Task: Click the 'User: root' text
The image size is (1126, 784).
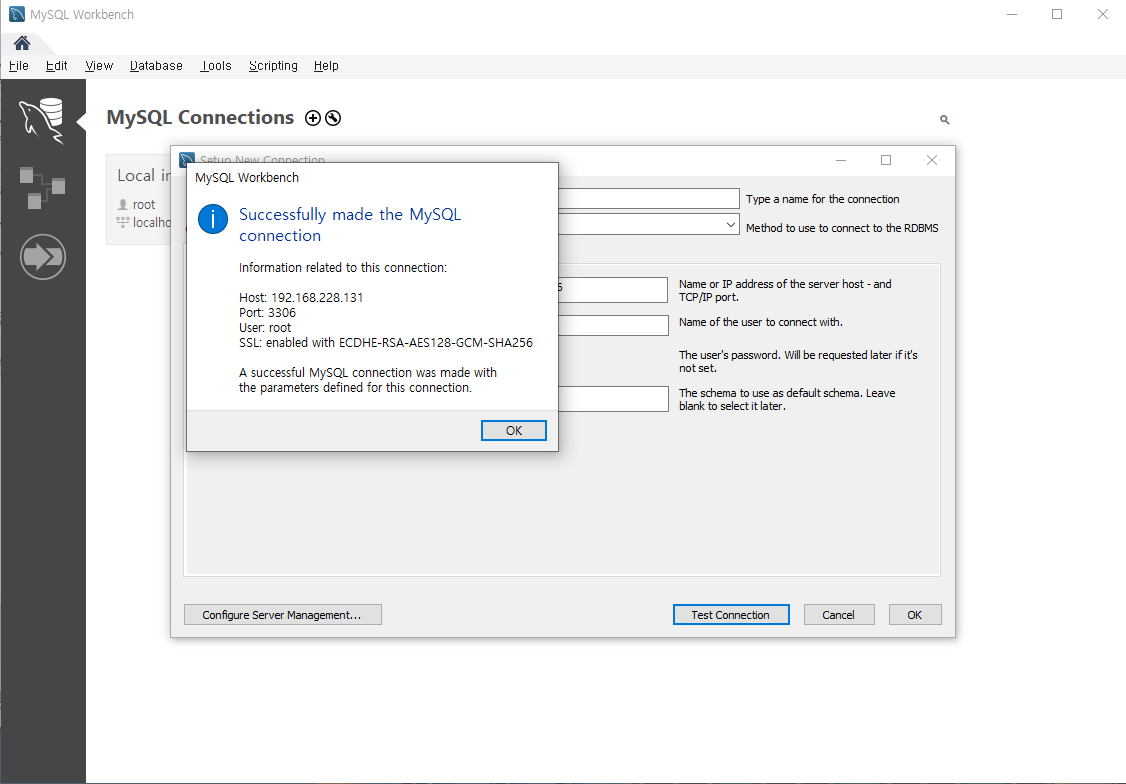Action: 265,327
